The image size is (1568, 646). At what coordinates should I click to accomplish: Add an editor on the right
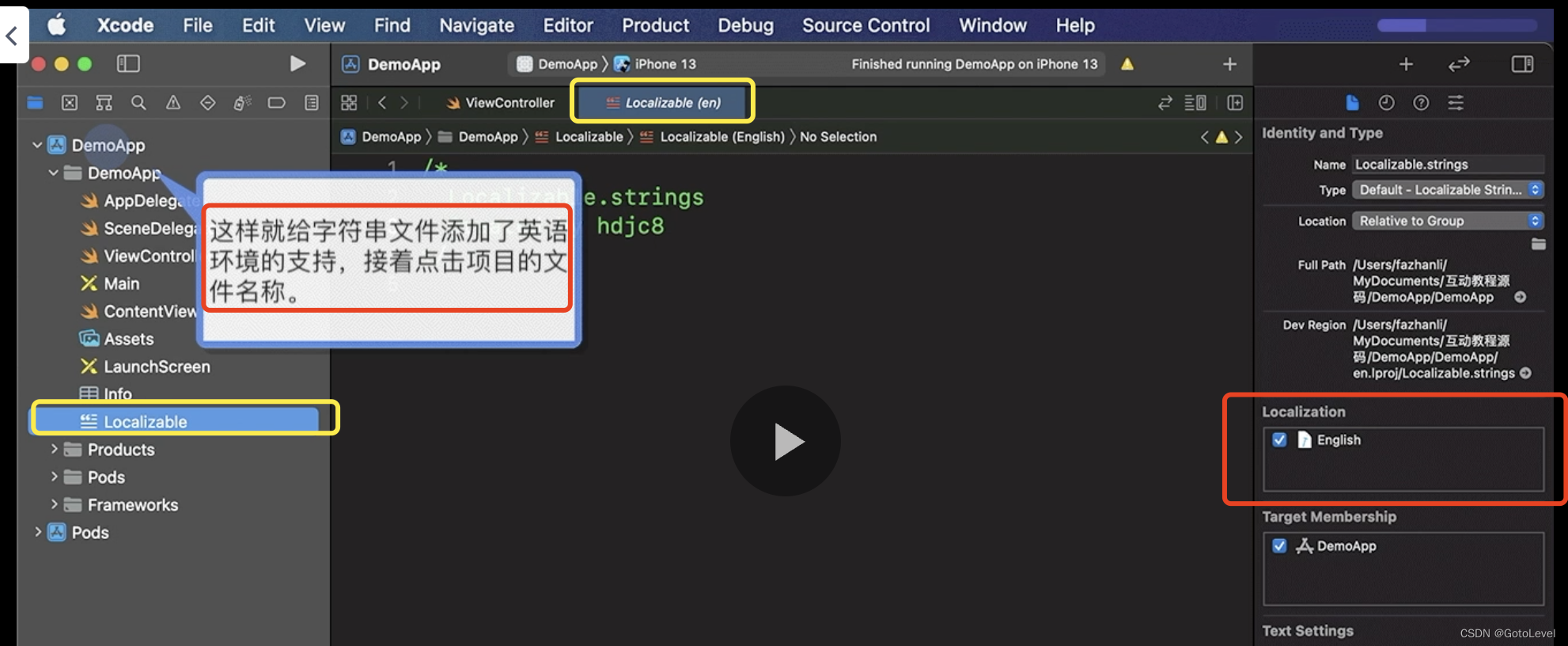pyautogui.click(x=1235, y=102)
